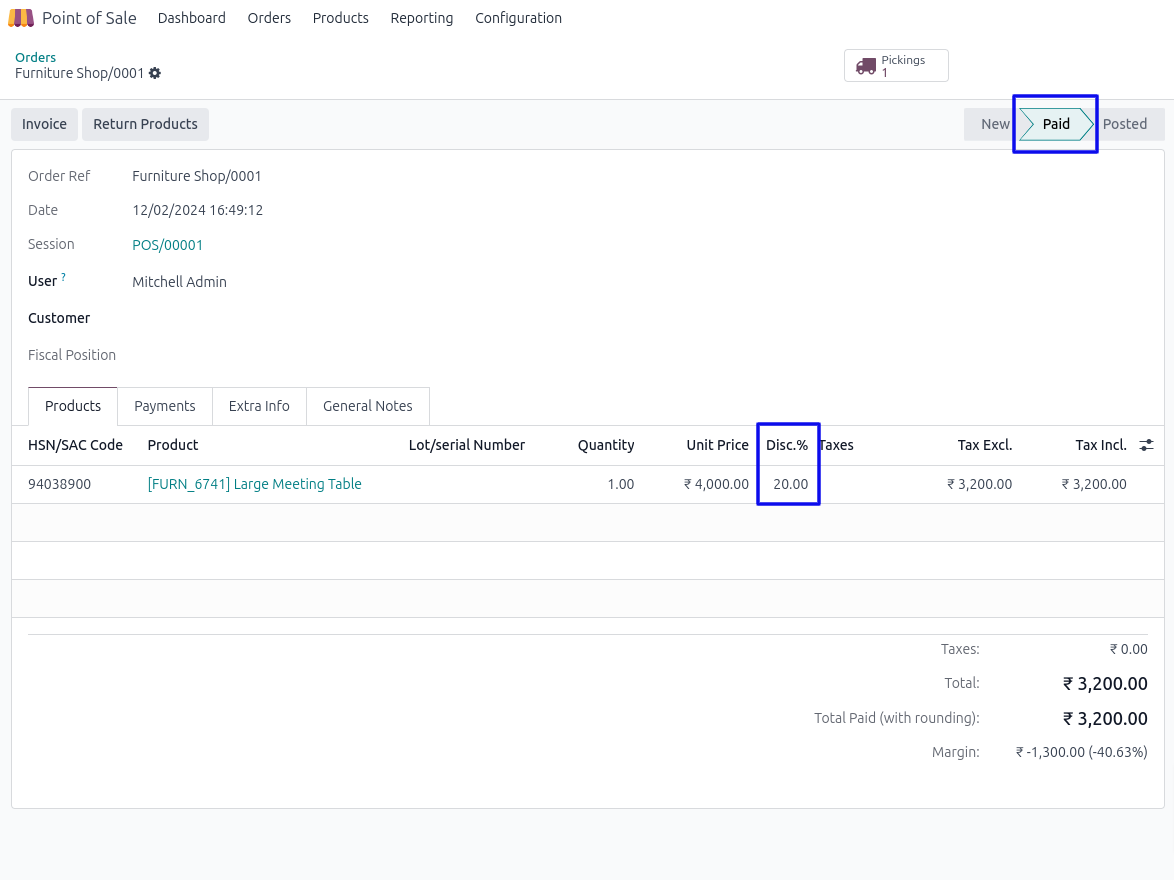Open the POS/00001 session link

tap(168, 245)
